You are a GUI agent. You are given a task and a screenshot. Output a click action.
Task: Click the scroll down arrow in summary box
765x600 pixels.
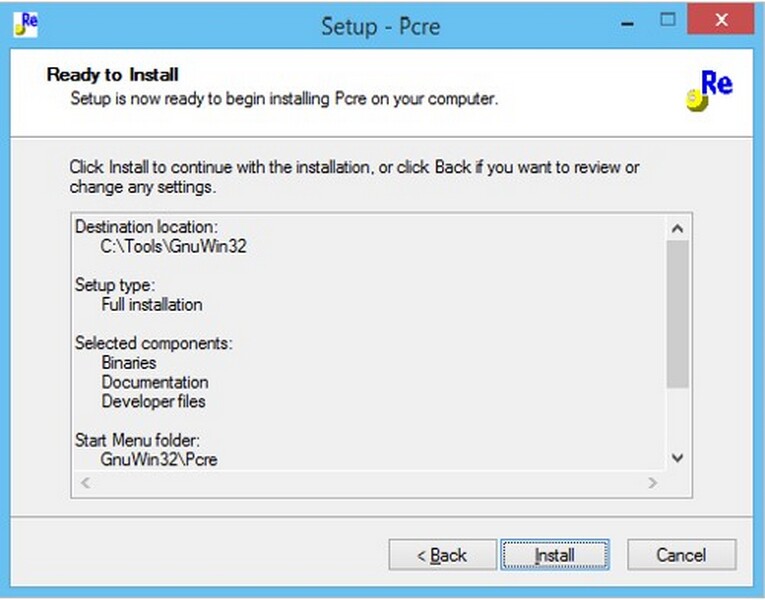[x=677, y=458]
